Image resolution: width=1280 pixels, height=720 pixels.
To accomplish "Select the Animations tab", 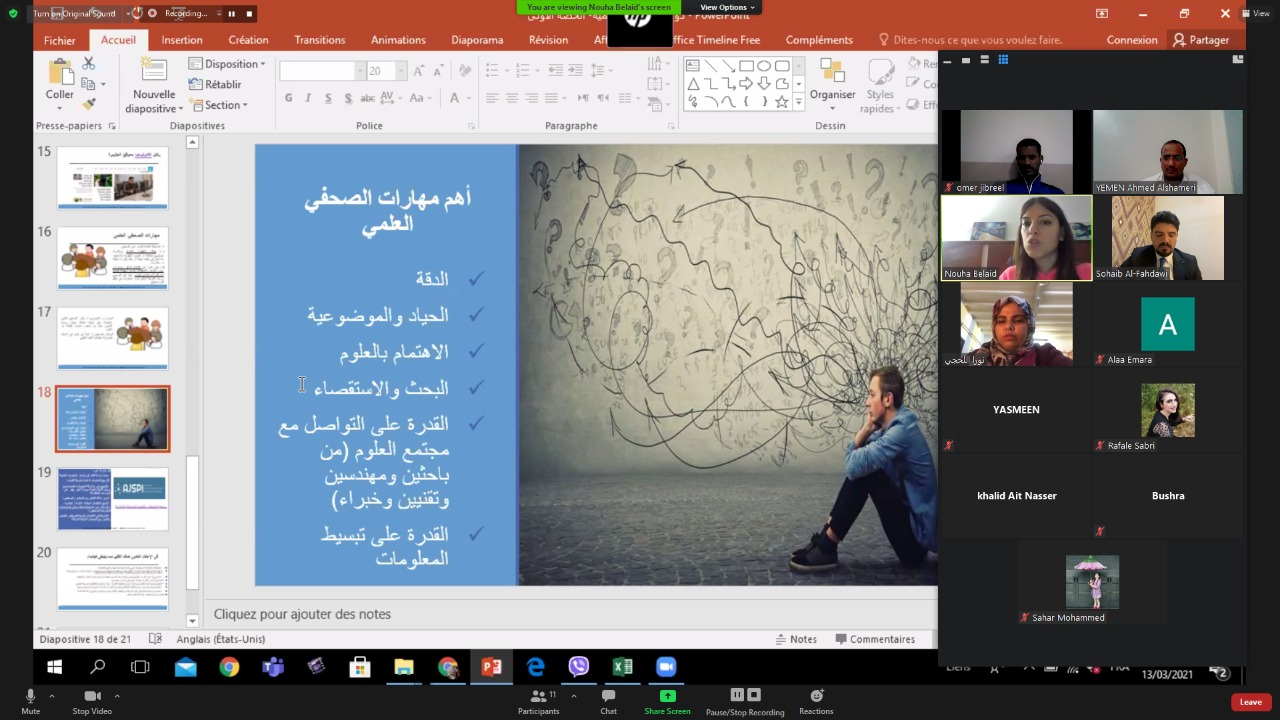I will pyautogui.click(x=398, y=40).
